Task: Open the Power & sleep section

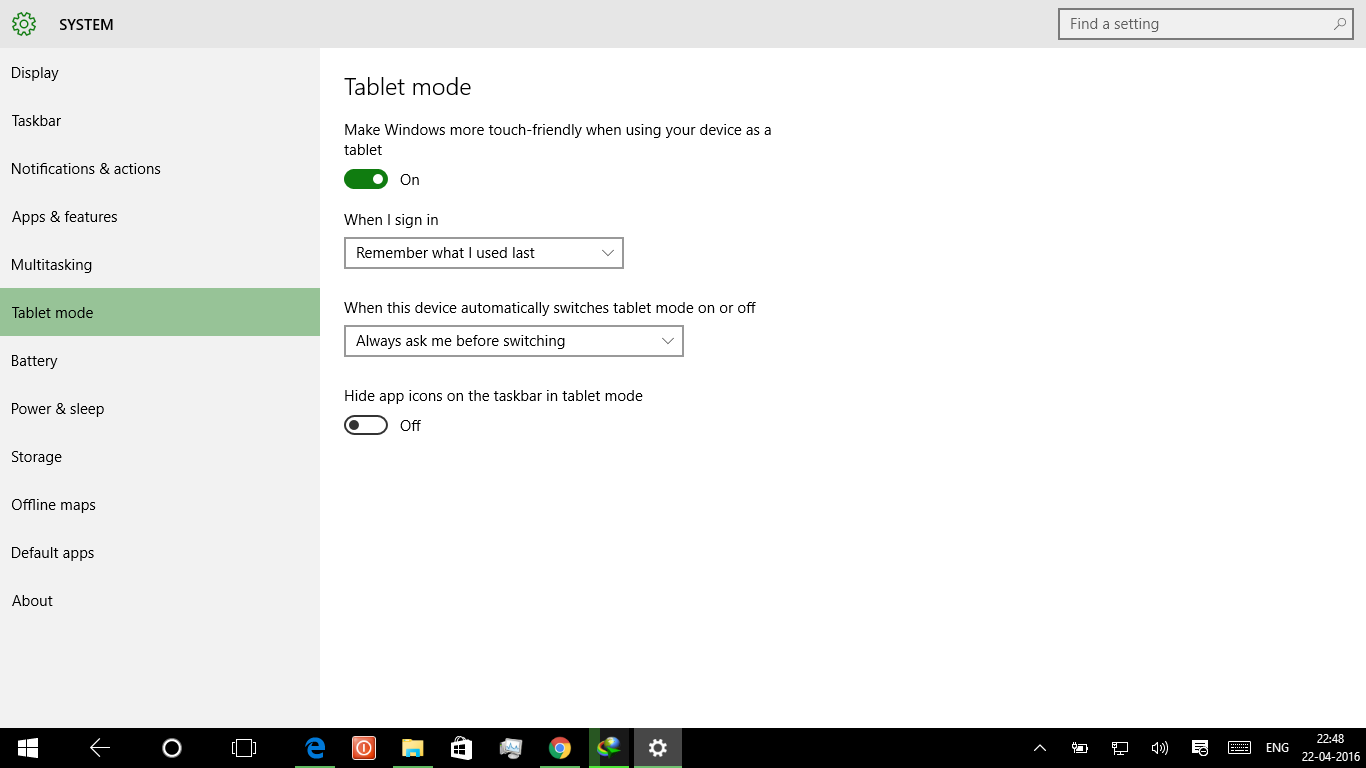Action: click(x=58, y=409)
